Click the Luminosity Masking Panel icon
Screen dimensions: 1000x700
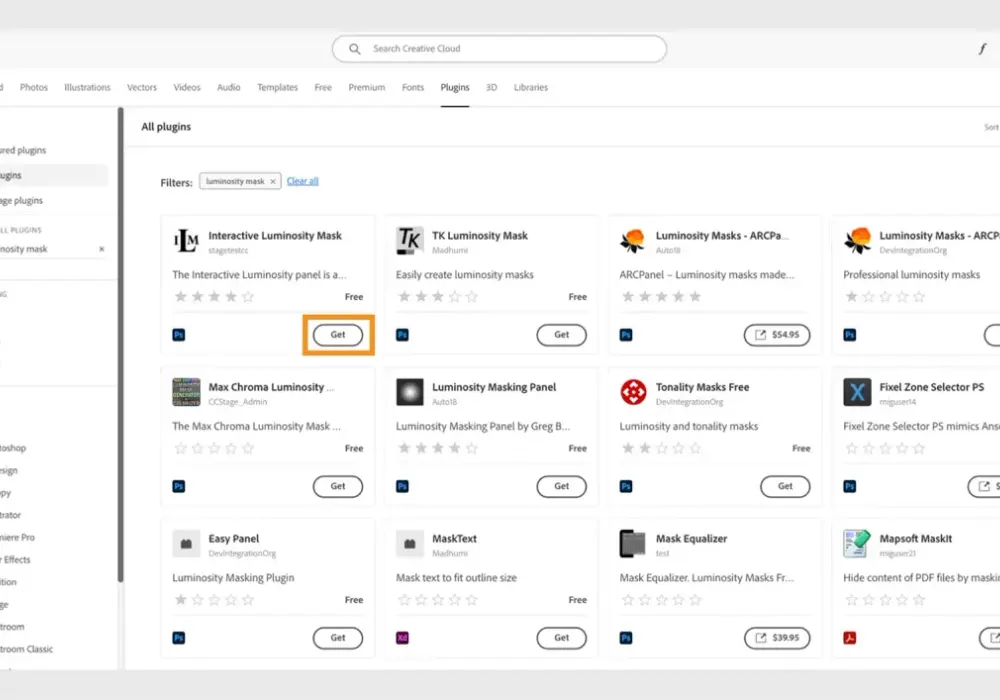tap(409, 392)
